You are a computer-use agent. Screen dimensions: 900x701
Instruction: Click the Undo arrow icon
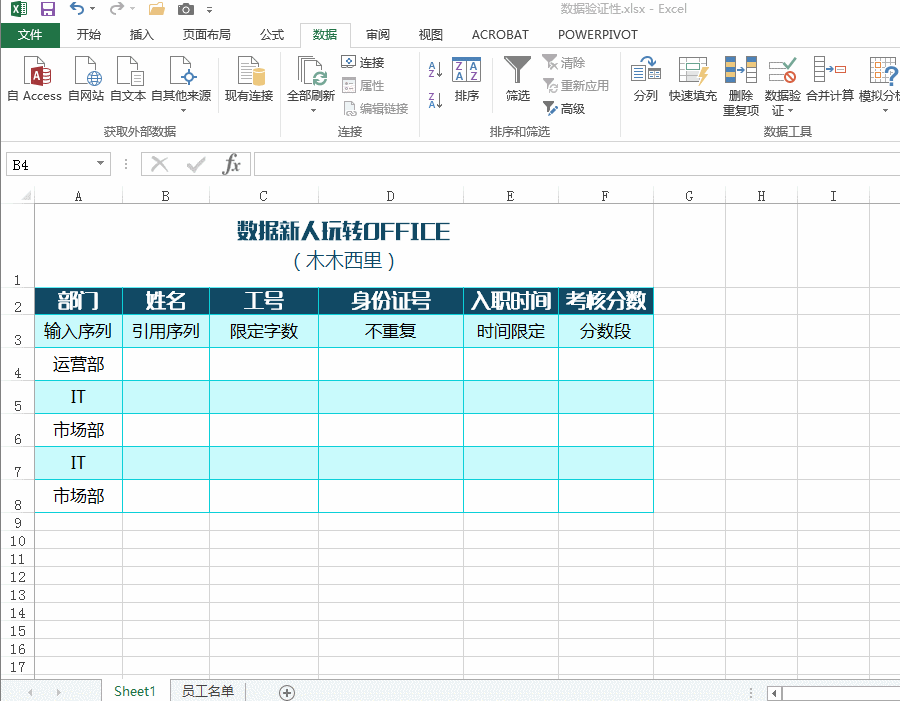[77, 9]
